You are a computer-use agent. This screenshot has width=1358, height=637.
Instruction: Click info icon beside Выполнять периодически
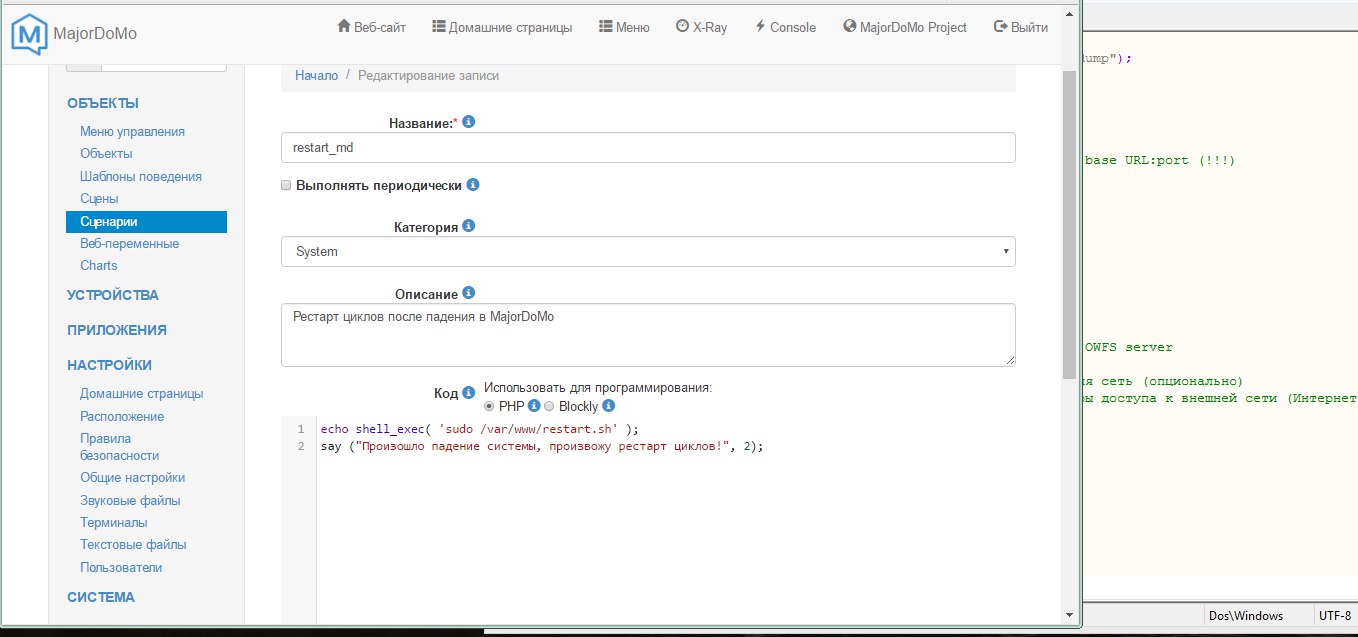473,185
